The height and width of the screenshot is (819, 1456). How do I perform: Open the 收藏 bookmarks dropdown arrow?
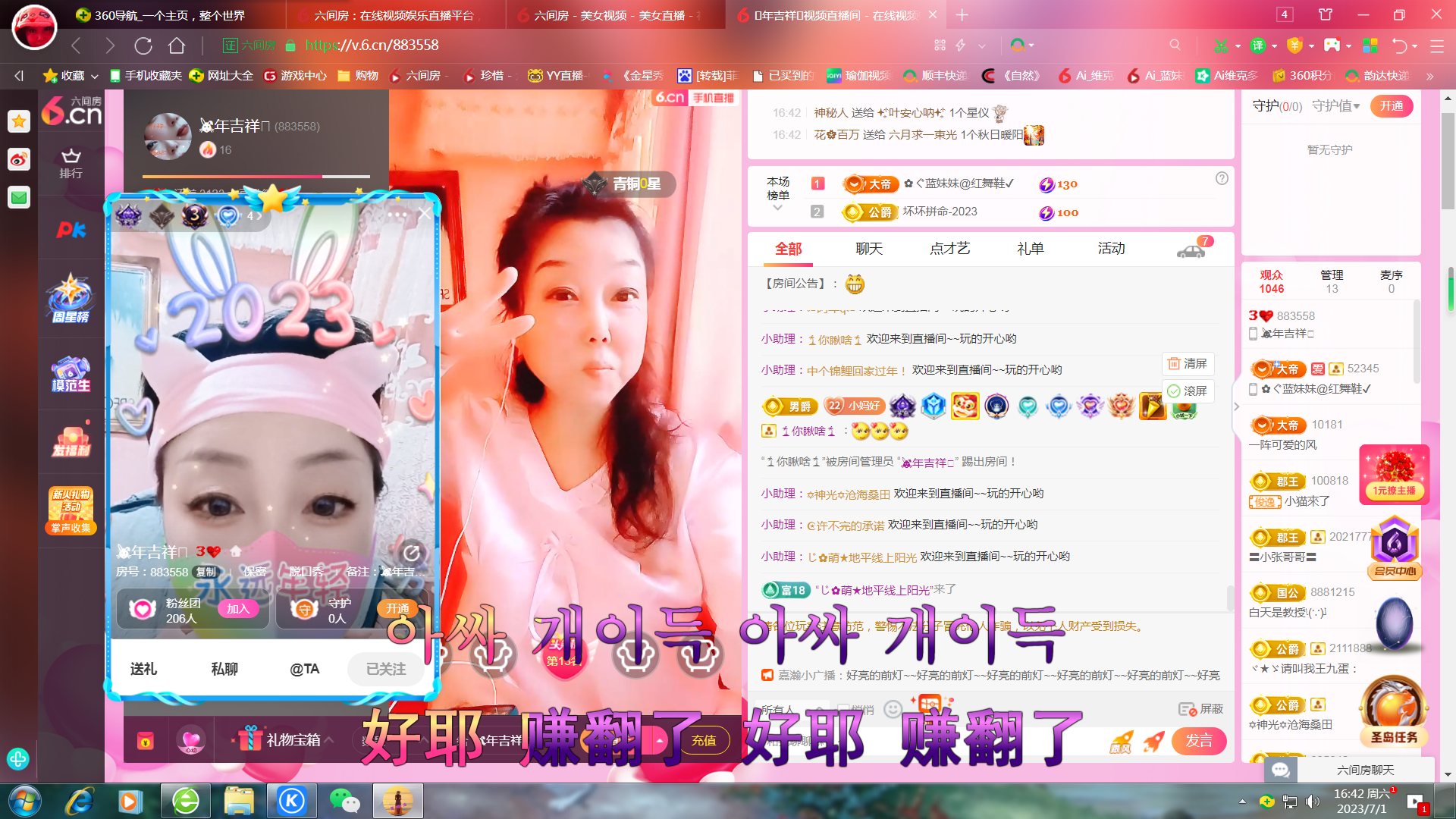[x=95, y=76]
